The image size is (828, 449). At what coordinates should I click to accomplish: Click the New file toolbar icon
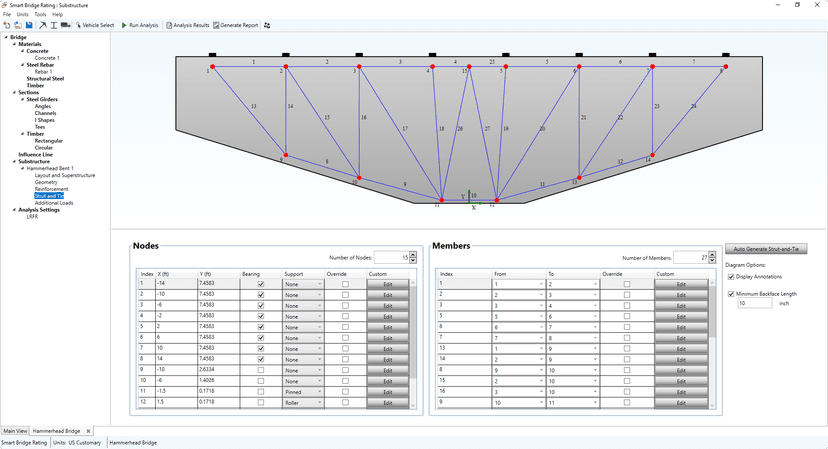[6, 25]
